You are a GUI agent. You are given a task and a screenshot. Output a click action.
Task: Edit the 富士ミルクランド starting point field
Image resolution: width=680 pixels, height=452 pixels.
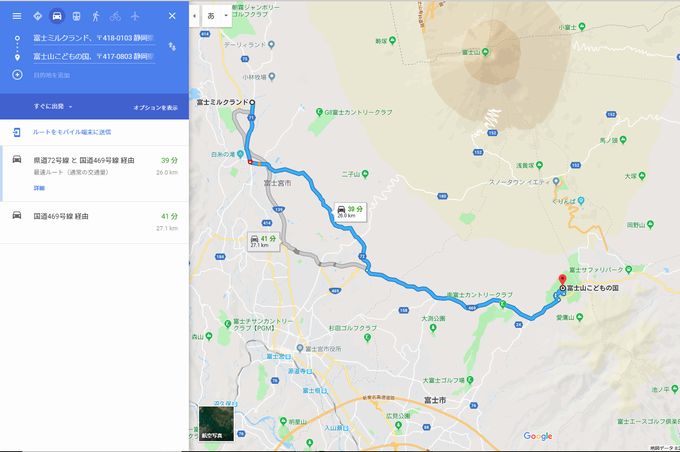point(94,38)
